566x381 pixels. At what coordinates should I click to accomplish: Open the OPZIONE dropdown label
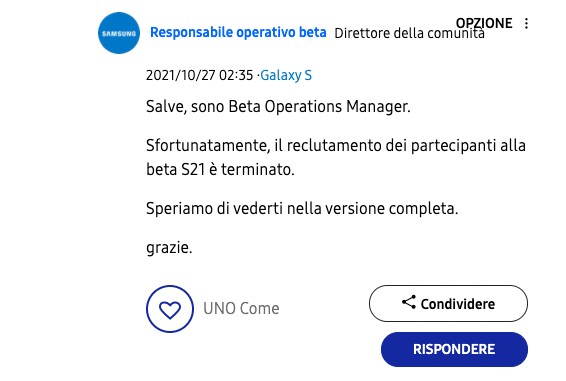pyautogui.click(x=484, y=23)
